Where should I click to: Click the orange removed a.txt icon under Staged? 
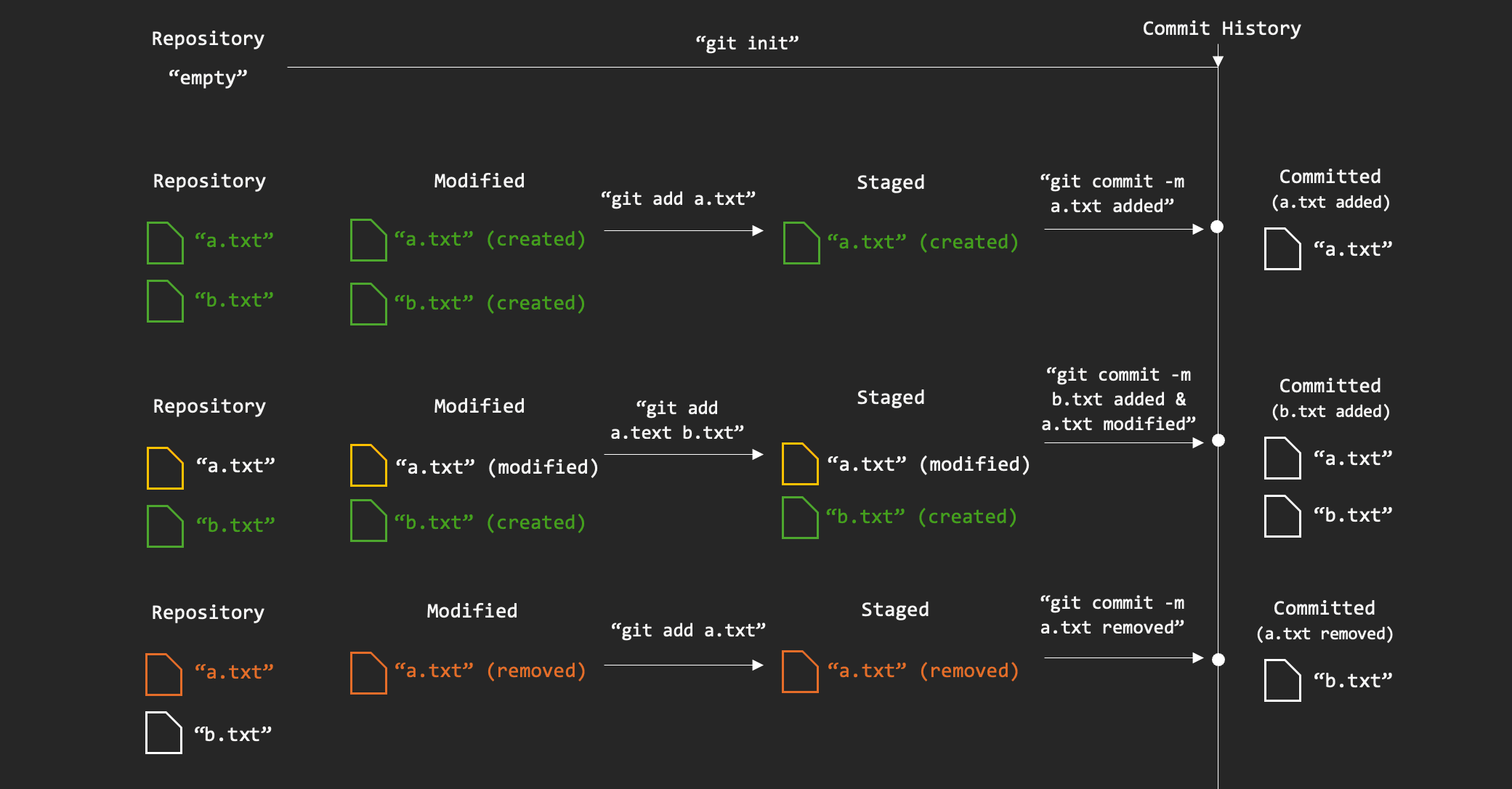click(x=800, y=671)
